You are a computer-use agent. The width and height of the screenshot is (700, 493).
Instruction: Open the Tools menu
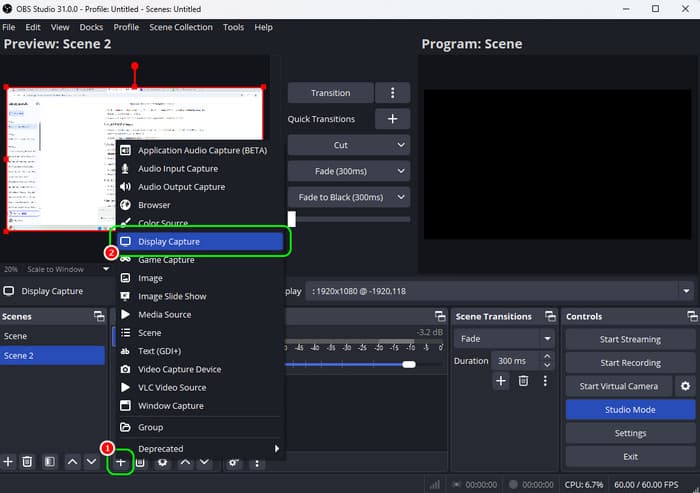tap(233, 27)
